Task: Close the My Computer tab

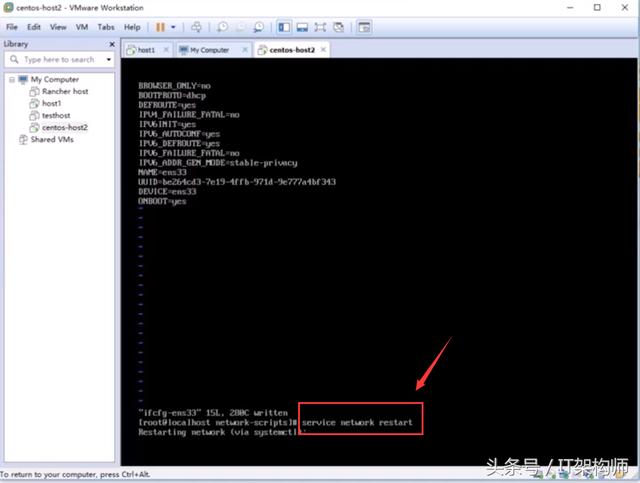Action: click(245, 50)
